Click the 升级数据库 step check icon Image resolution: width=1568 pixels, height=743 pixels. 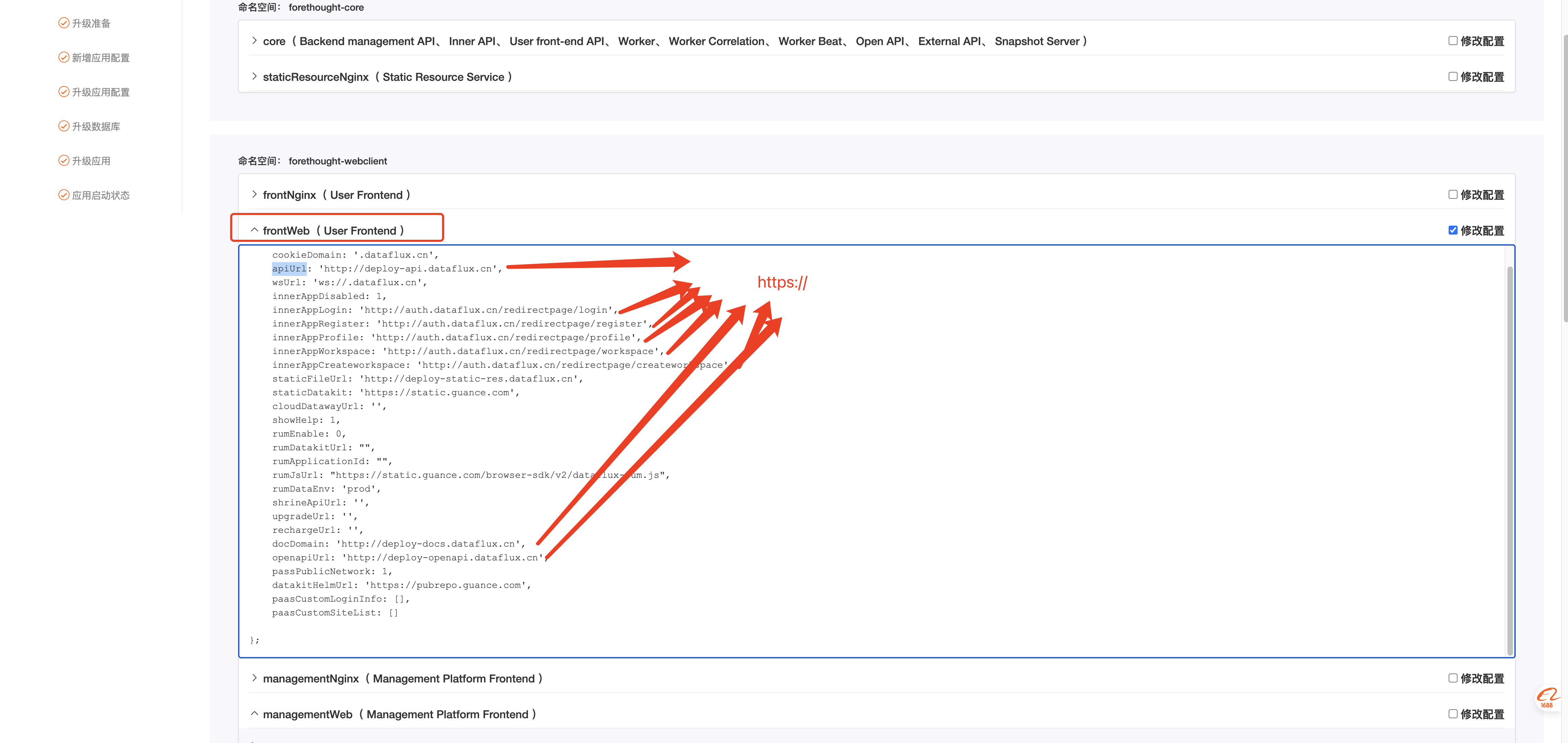63,126
